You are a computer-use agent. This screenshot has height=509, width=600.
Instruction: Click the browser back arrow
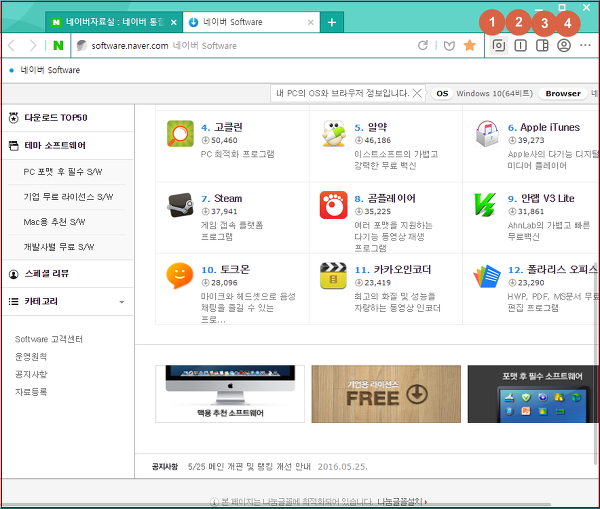pyautogui.click(x=11, y=46)
